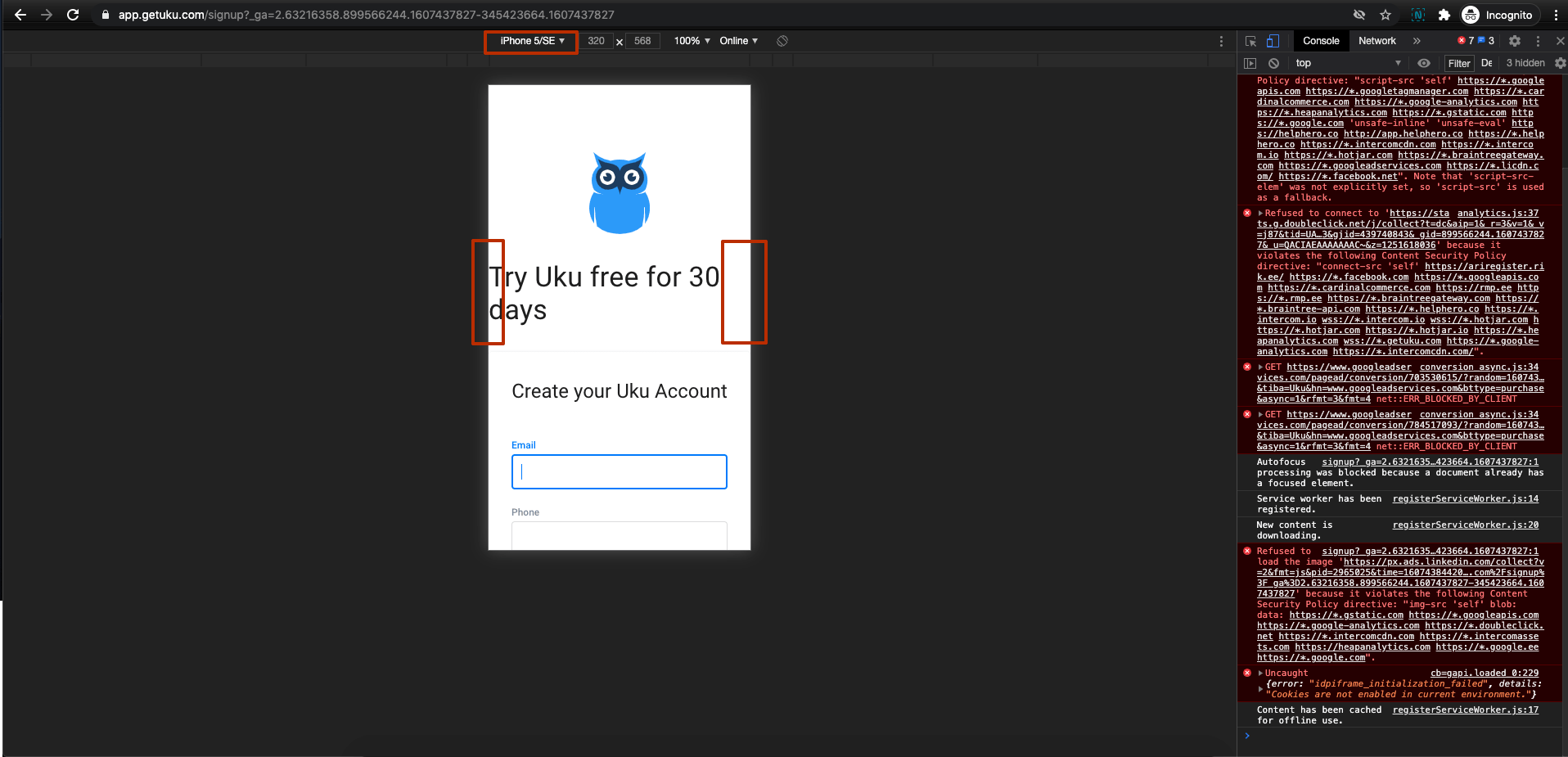Viewport: 1568px width, 757px height.
Task: Expand the Uncaught error entry
Action: pos(1261,673)
